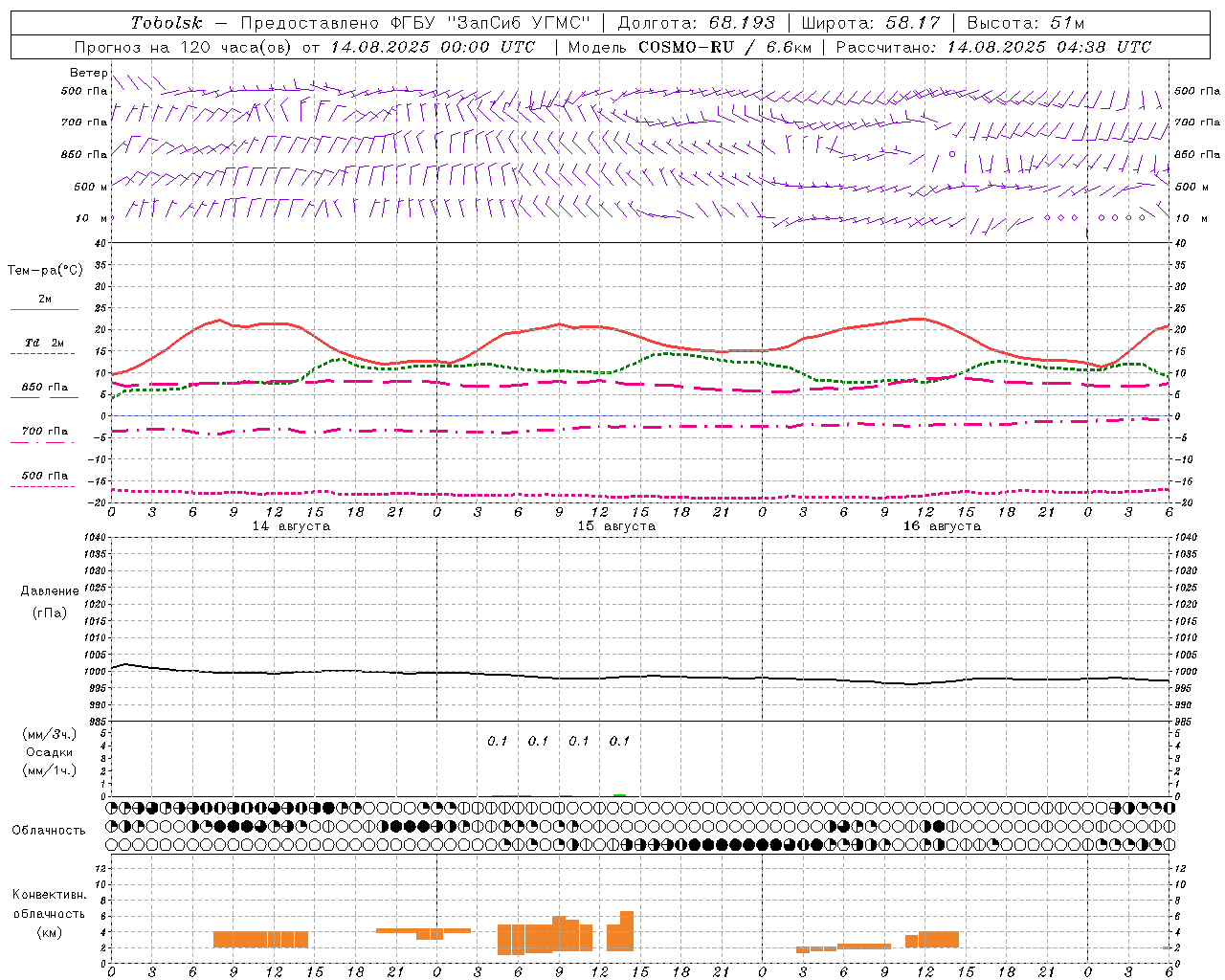Click the "Конвективн." convective label

(50, 895)
